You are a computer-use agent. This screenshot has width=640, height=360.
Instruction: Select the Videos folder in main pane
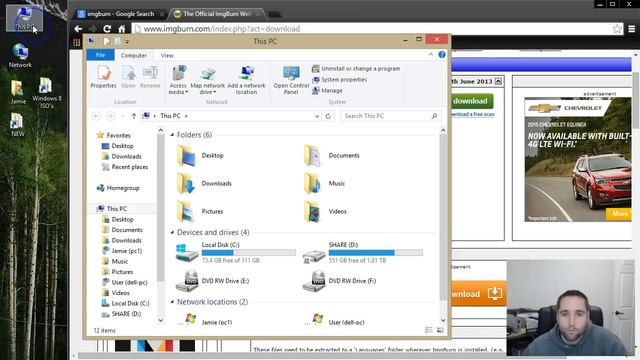325,211
